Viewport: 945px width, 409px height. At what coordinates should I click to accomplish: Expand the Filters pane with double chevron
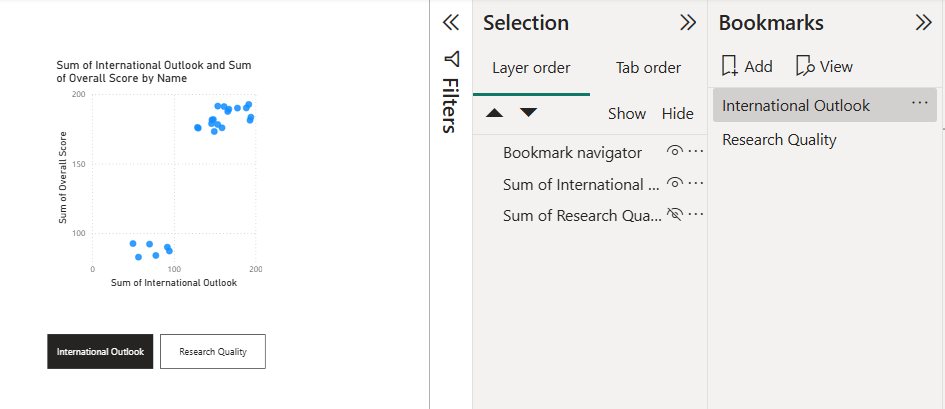(451, 23)
